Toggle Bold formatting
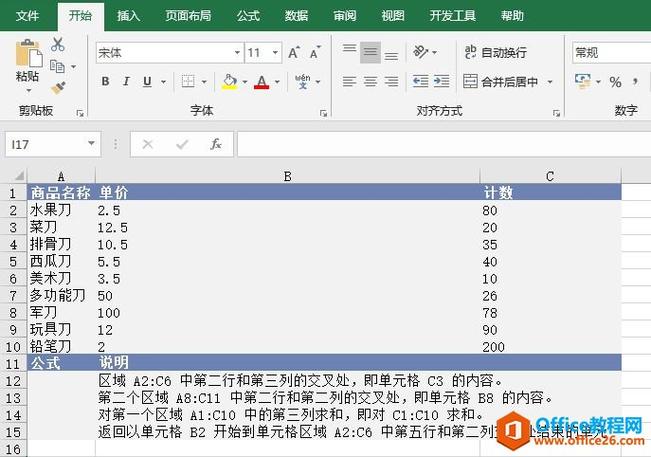 point(105,81)
